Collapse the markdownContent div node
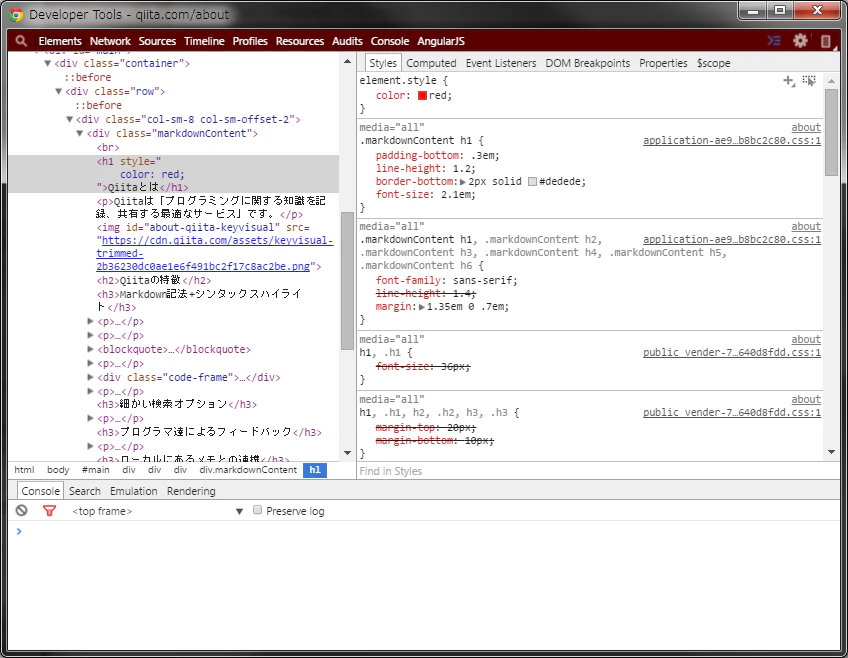Screen dimensions: 848x658 click(80, 134)
